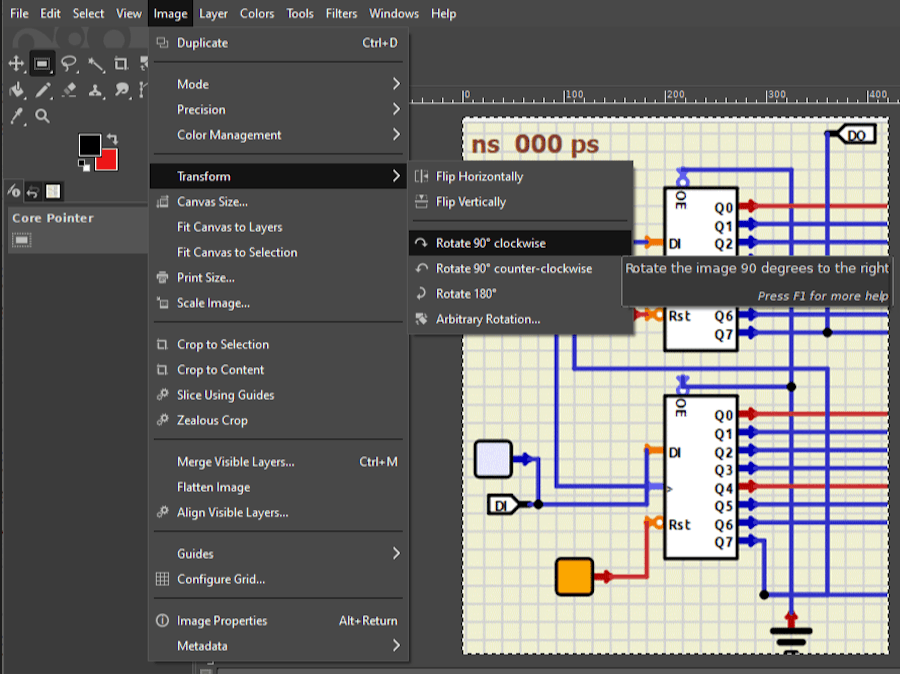Image resolution: width=900 pixels, height=675 pixels.
Task: Select the Pencil tool
Action: [42, 90]
